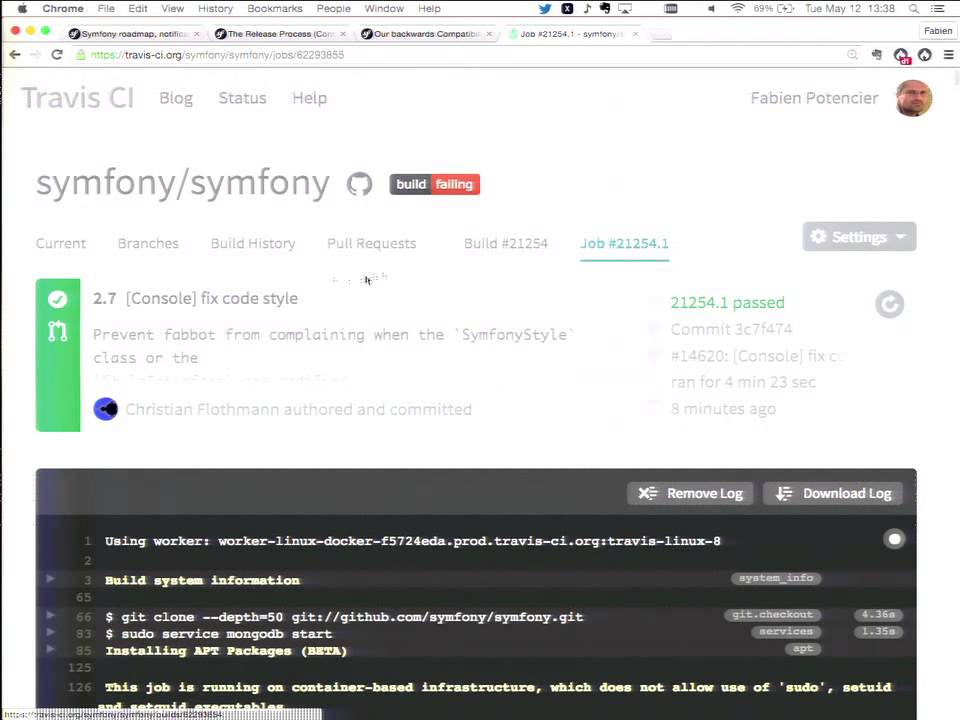Screen dimensions: 960x720
Task: Open the Bookmarks menu
Action: 275,9
